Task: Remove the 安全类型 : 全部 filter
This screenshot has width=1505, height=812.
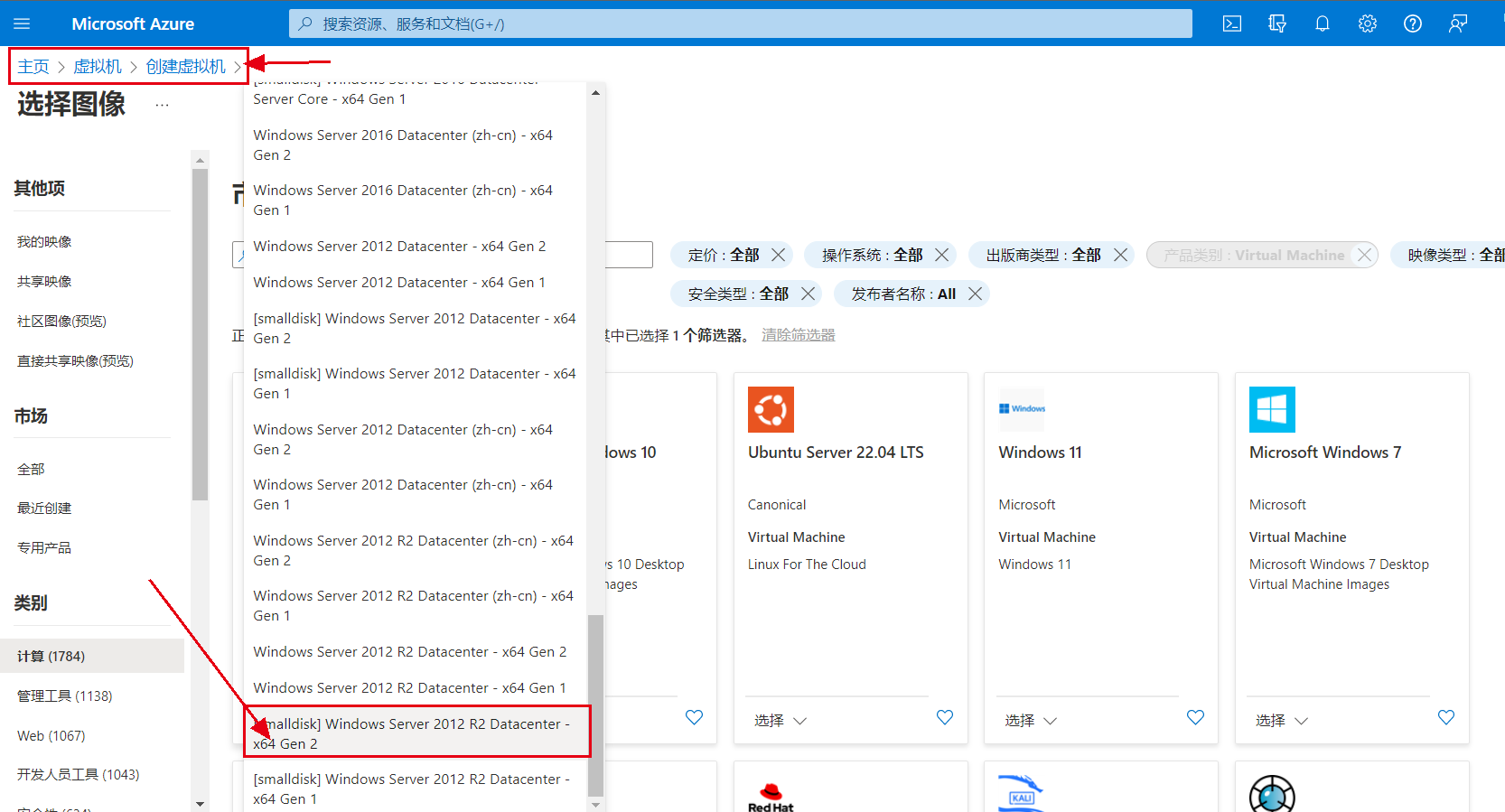Action: [x=808, y=294]
